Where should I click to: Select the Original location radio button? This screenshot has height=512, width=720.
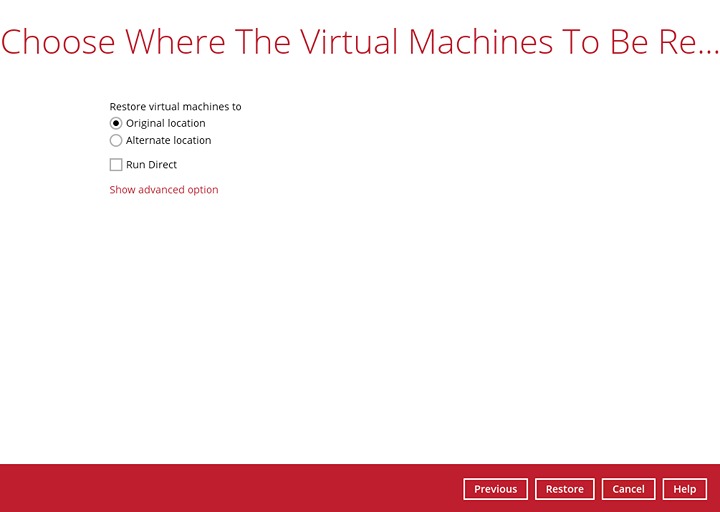(116, 123)
